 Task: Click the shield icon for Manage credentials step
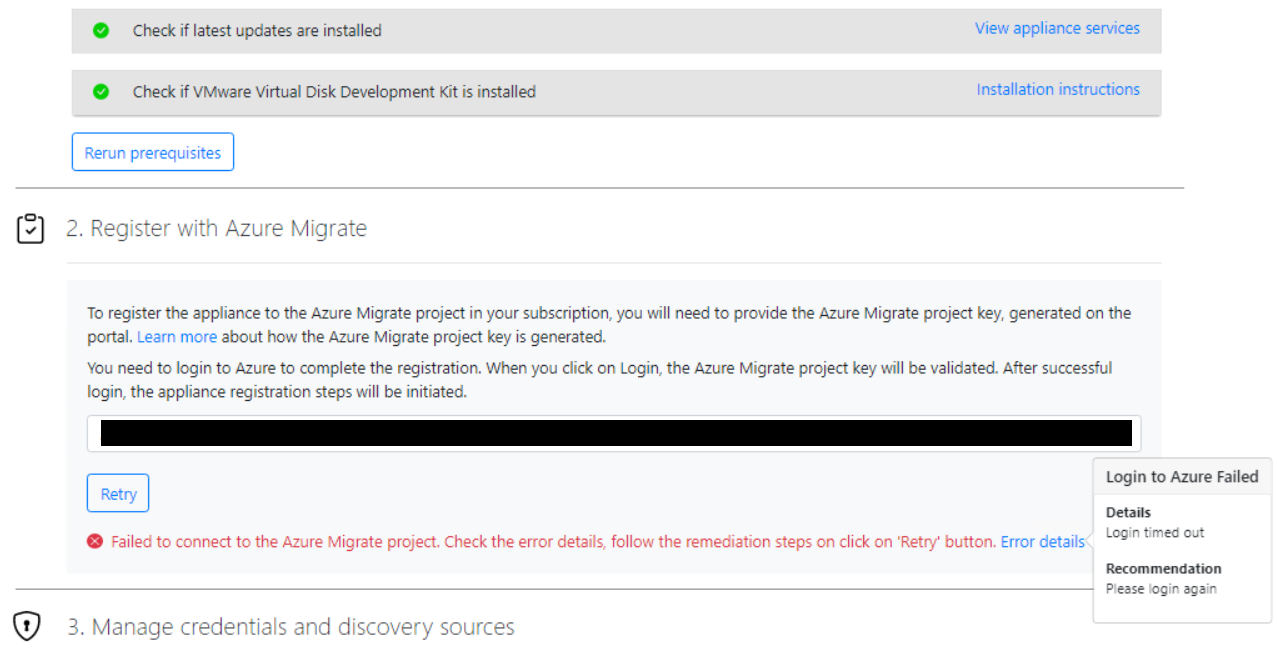pyautogui.click(x=26, y=627)
